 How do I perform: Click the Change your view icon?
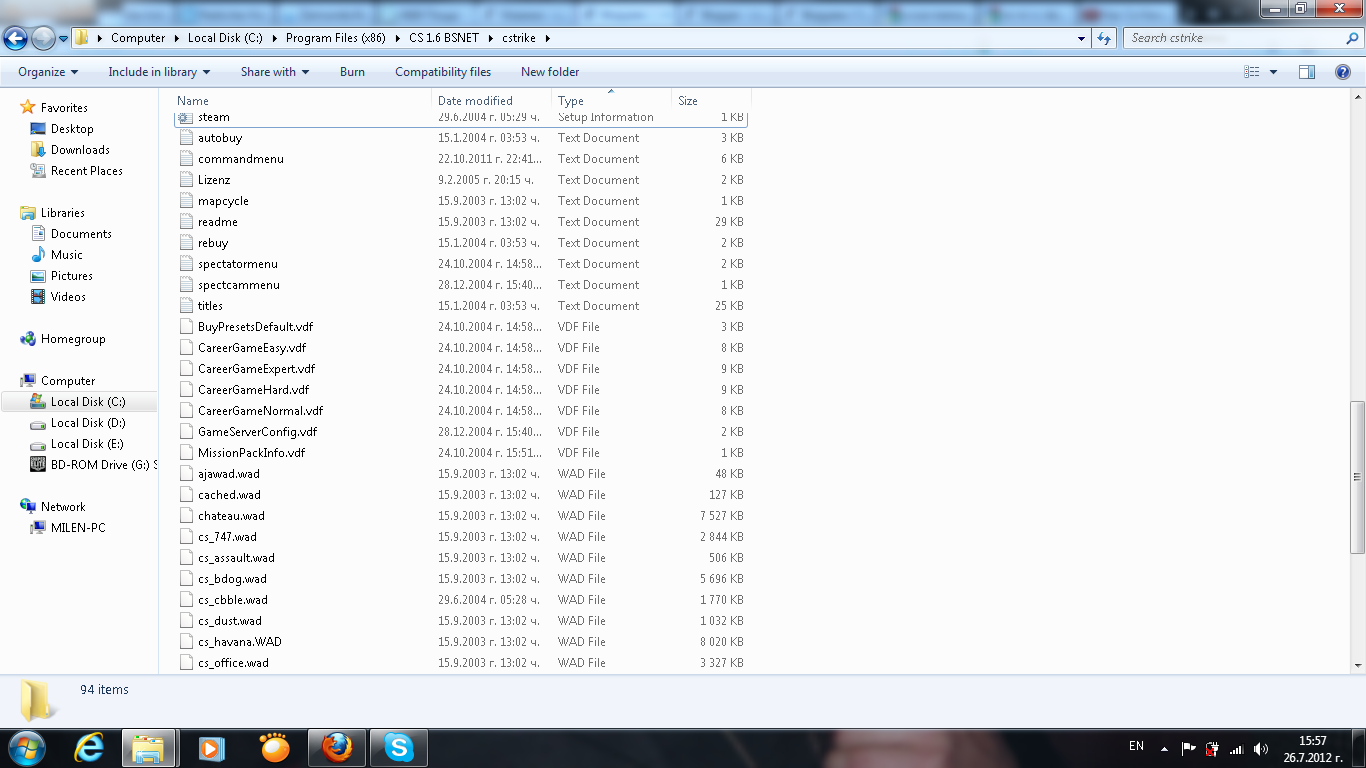1252,72
